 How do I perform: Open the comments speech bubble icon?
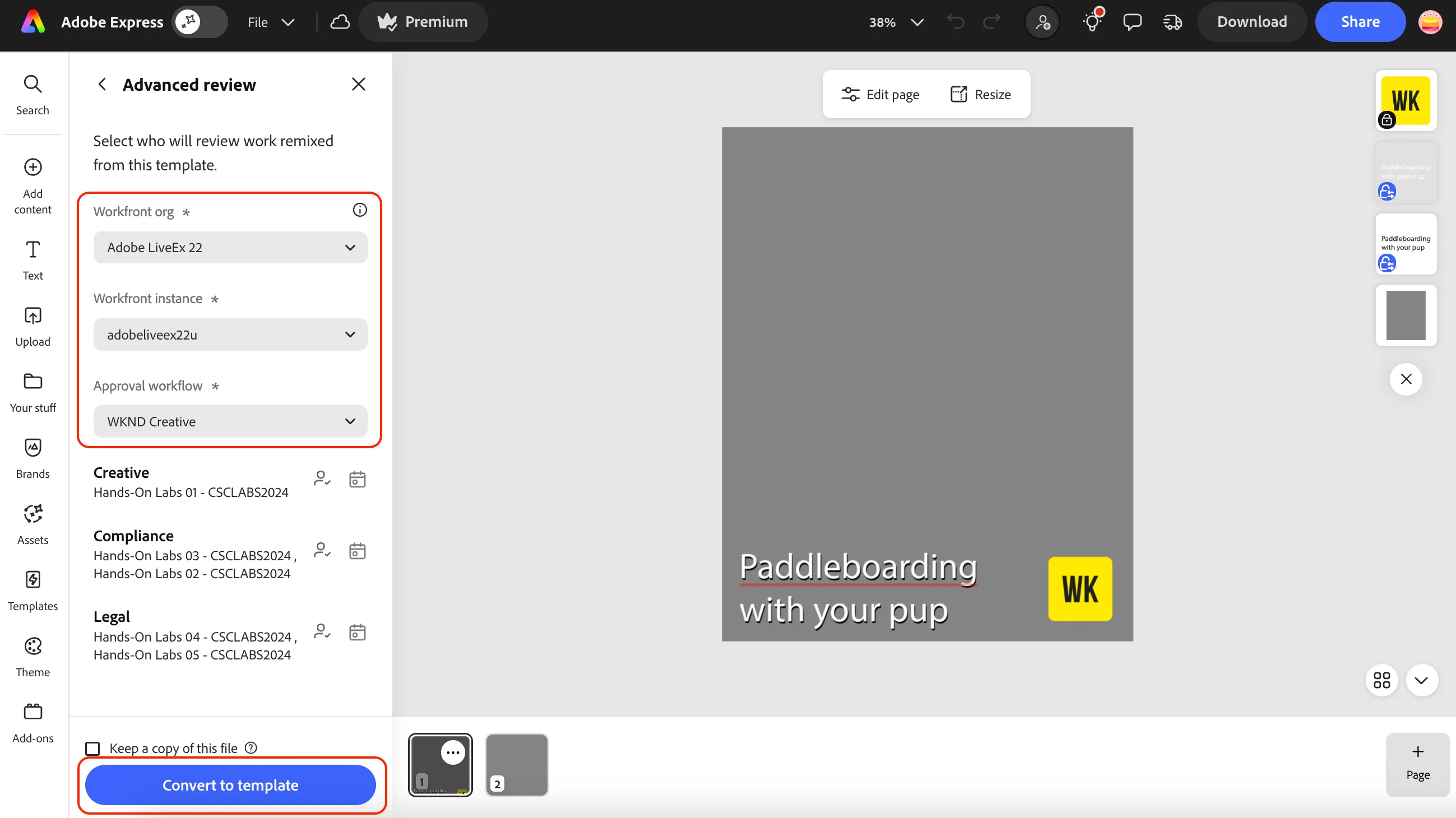[1132, 22]
